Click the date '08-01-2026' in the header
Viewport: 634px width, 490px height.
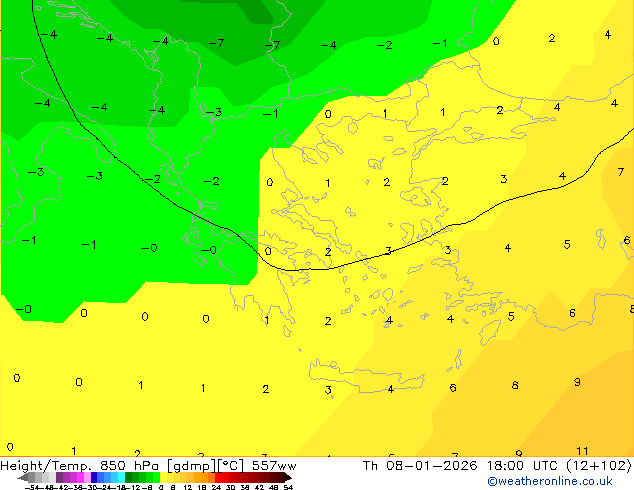pos(431,466)
